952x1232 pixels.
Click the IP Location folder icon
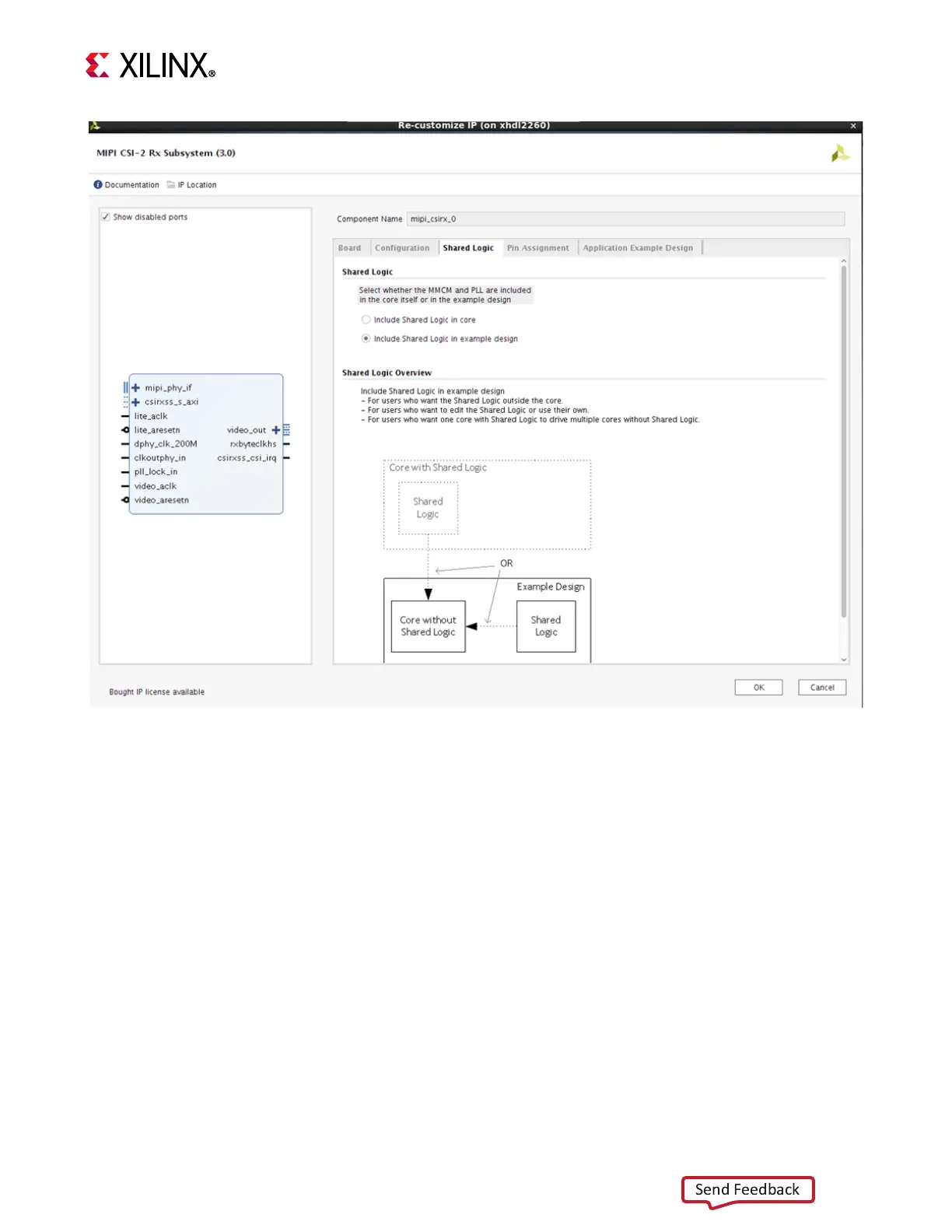[171, 185]
